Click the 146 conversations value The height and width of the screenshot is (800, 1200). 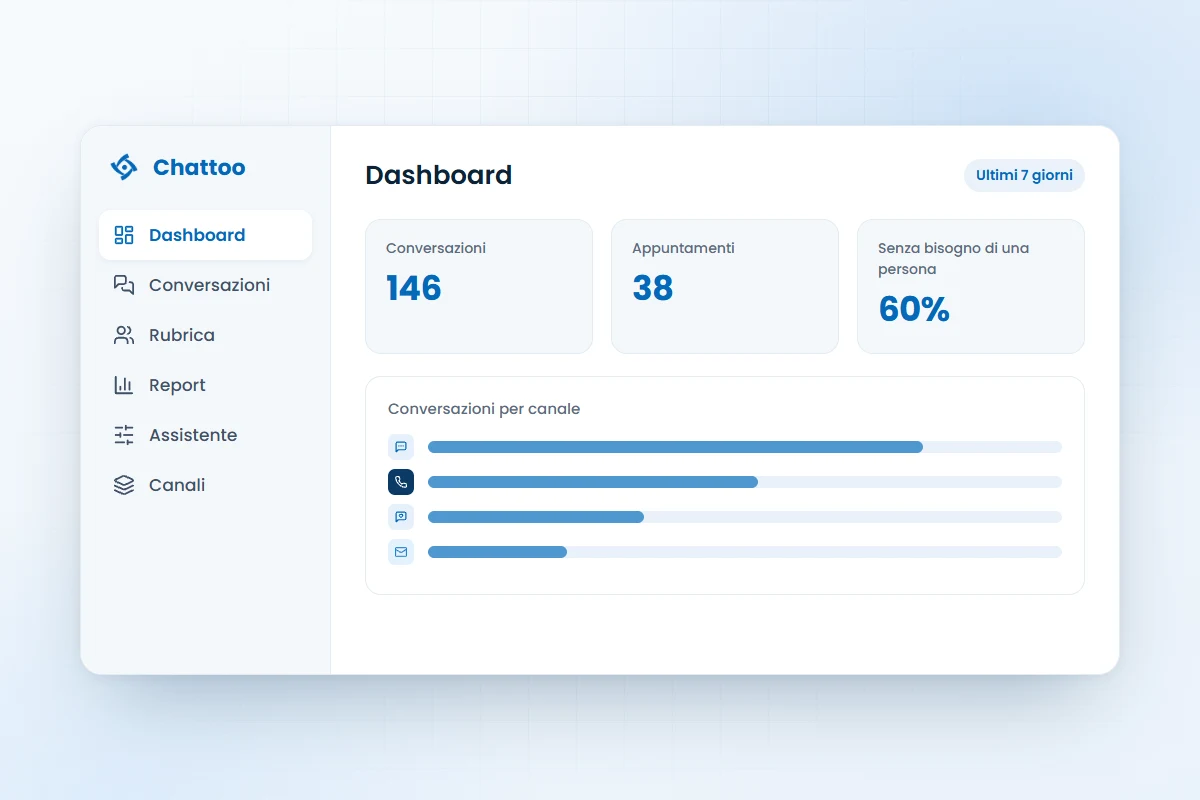(414, 288)
